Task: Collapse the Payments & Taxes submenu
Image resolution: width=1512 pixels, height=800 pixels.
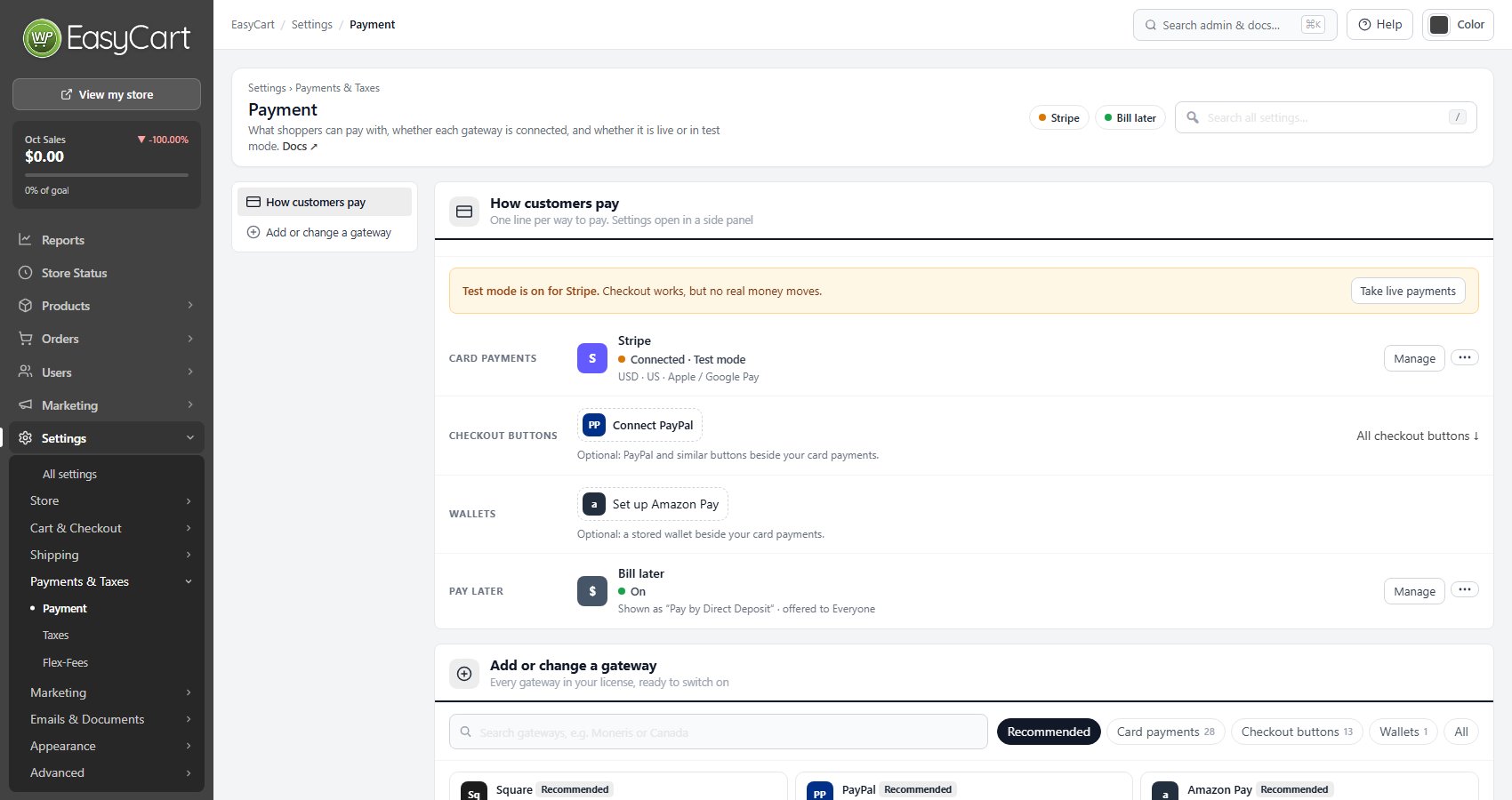Action: [189, 581]
